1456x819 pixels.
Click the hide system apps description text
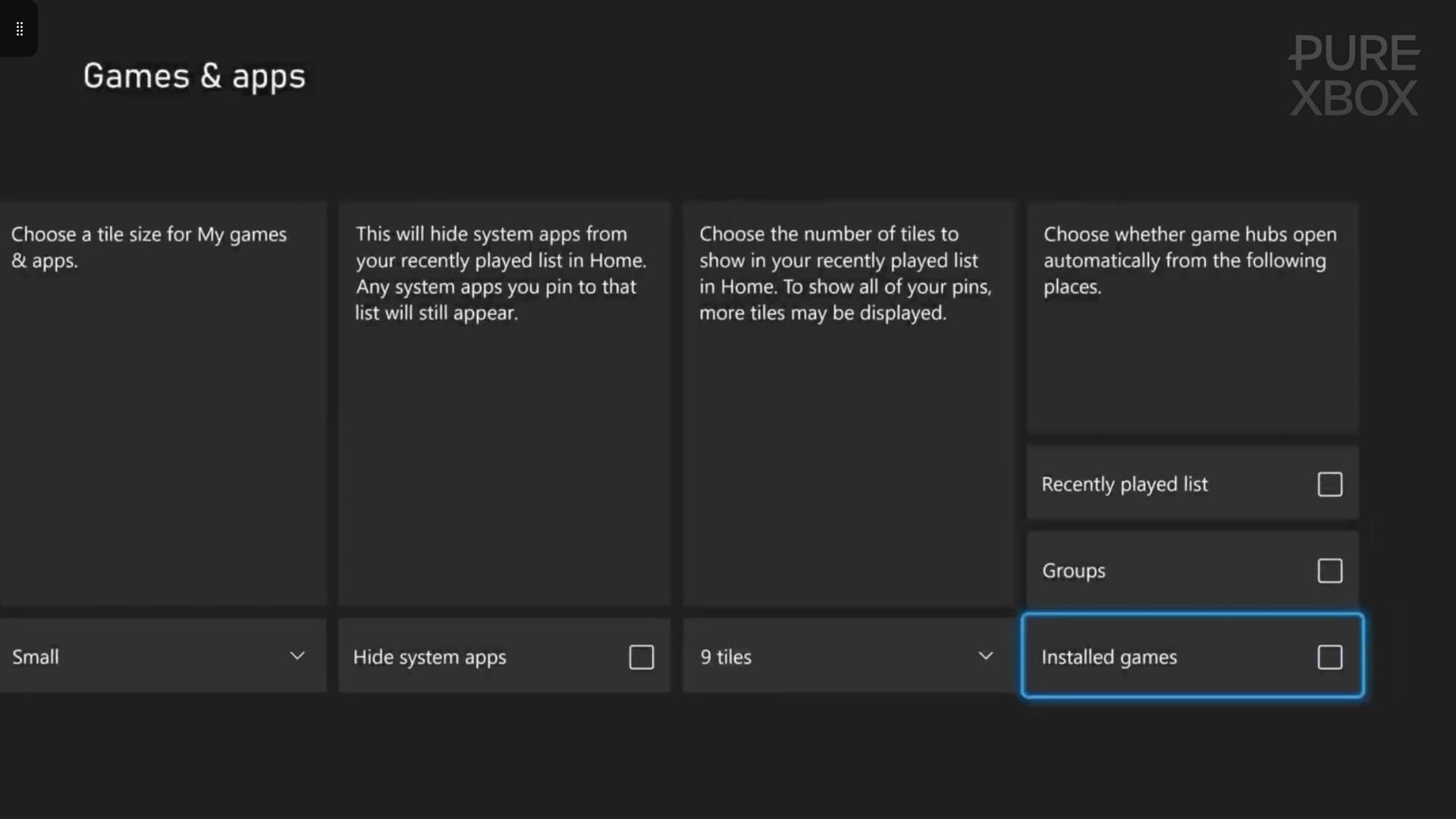coord(501,273)
